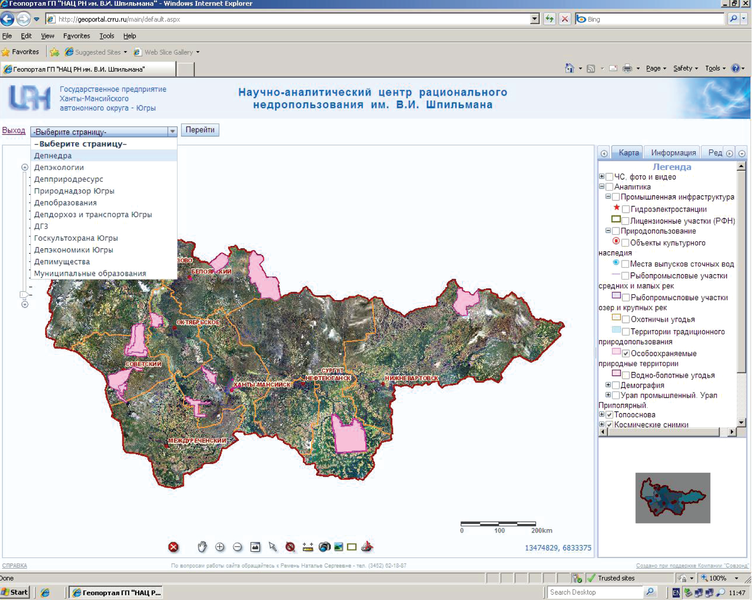Click the Выход link
752x600 pixels.
[14, 131]
